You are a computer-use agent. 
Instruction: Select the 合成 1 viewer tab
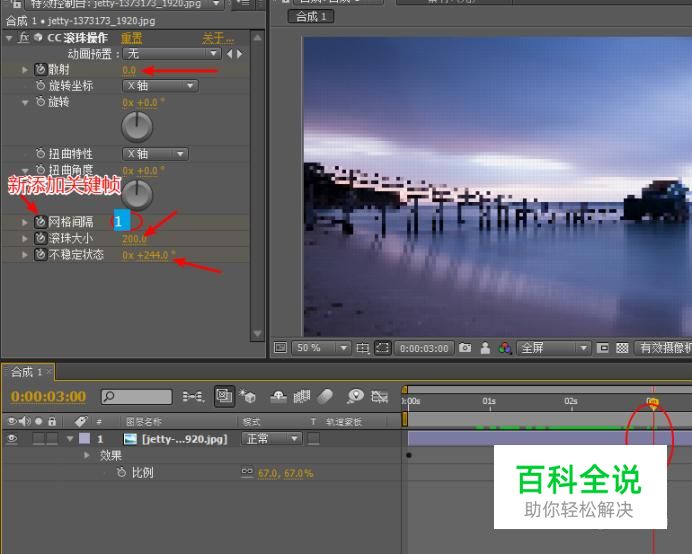click(x=311, y=16)
